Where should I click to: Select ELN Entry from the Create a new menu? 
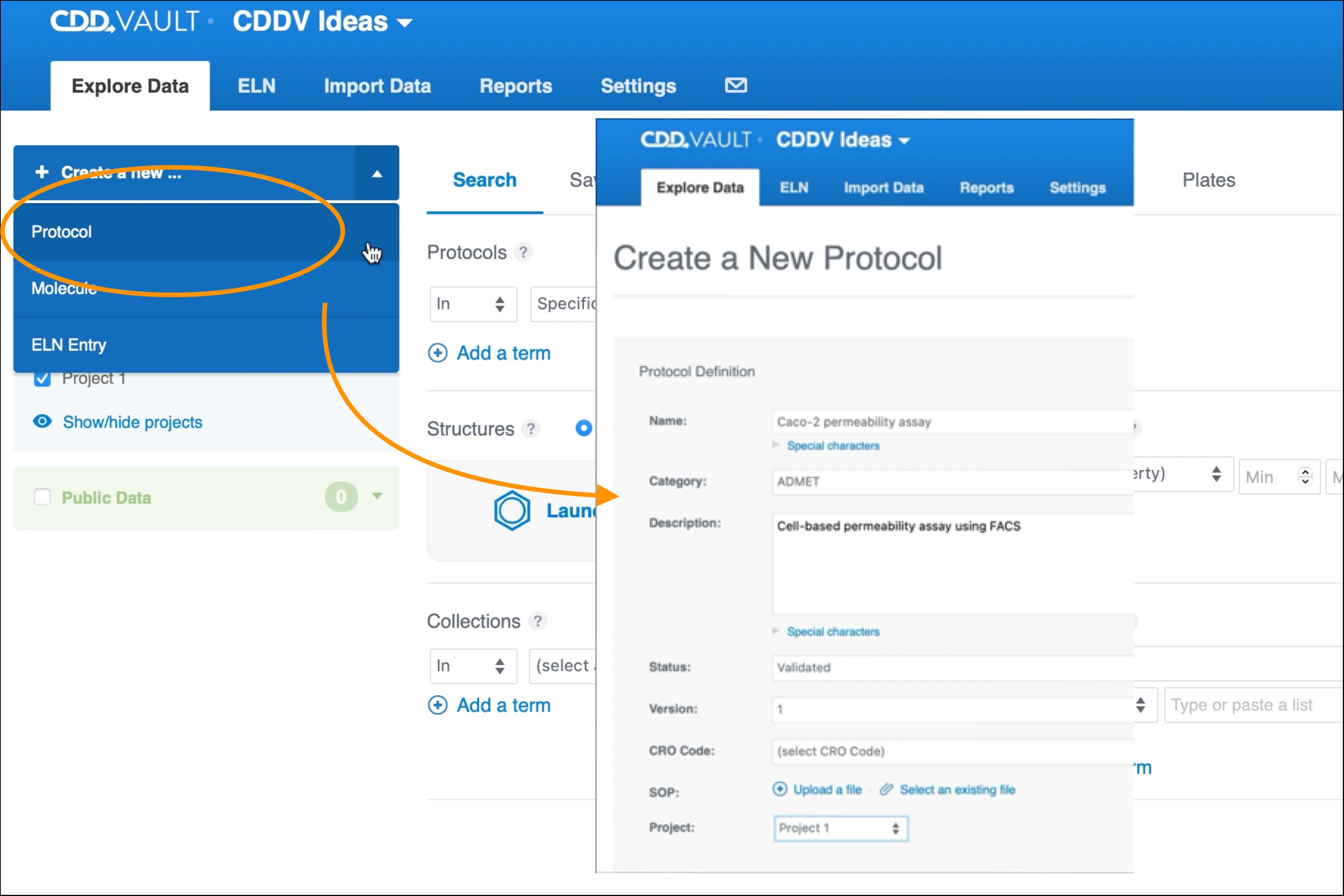click(206, 345)
